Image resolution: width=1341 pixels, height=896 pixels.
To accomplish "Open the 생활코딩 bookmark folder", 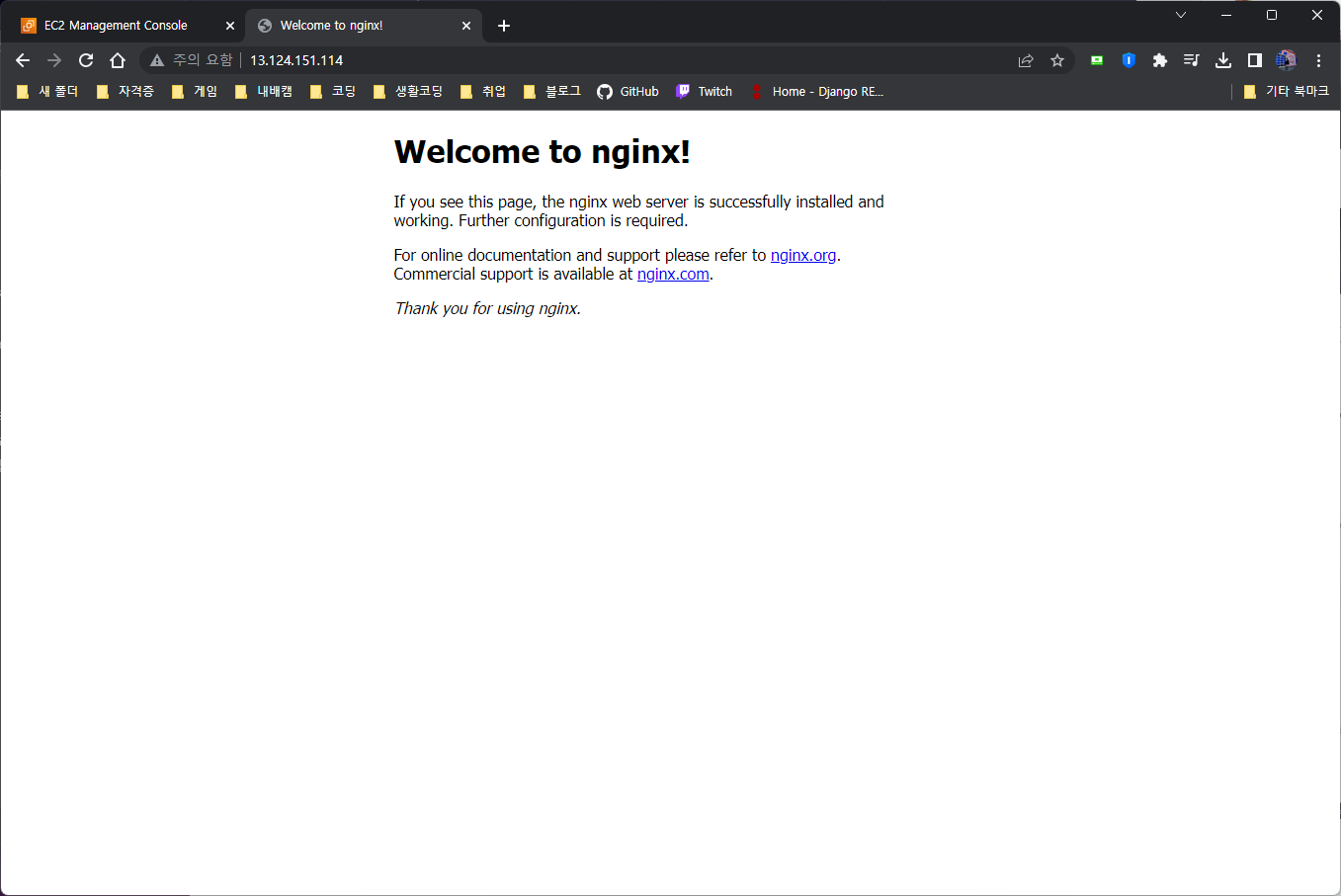I will coord(408,92).
